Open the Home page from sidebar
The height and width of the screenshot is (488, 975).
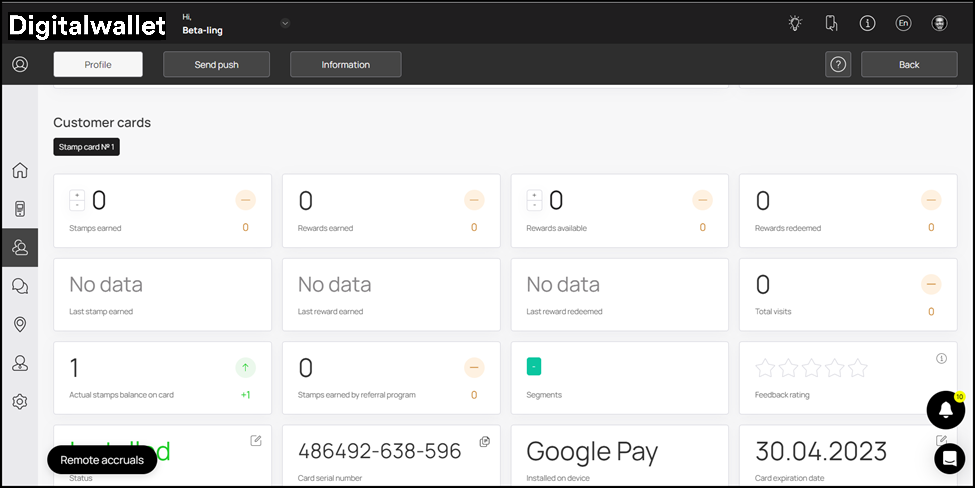(19, 170)
